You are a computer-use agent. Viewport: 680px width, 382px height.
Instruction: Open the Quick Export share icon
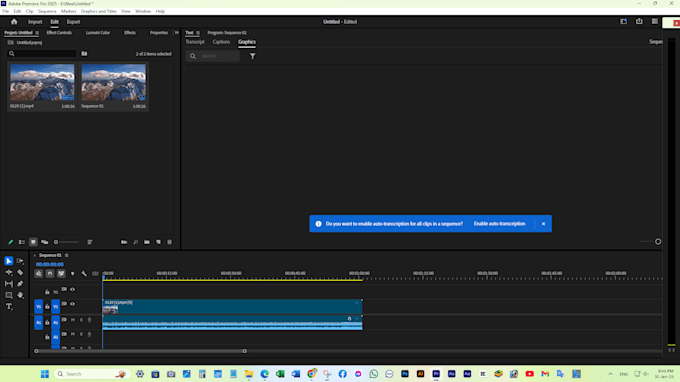[x=639, y=21]
